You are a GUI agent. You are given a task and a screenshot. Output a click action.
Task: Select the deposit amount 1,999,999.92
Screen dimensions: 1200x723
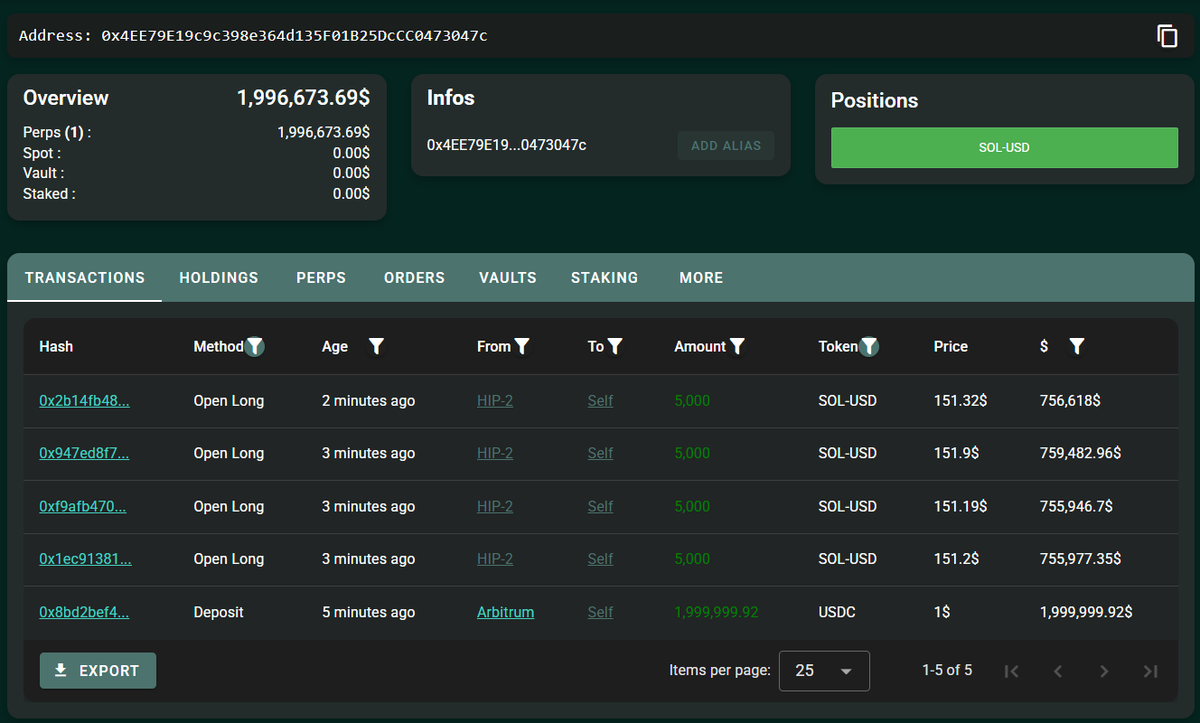pos(716,612)
